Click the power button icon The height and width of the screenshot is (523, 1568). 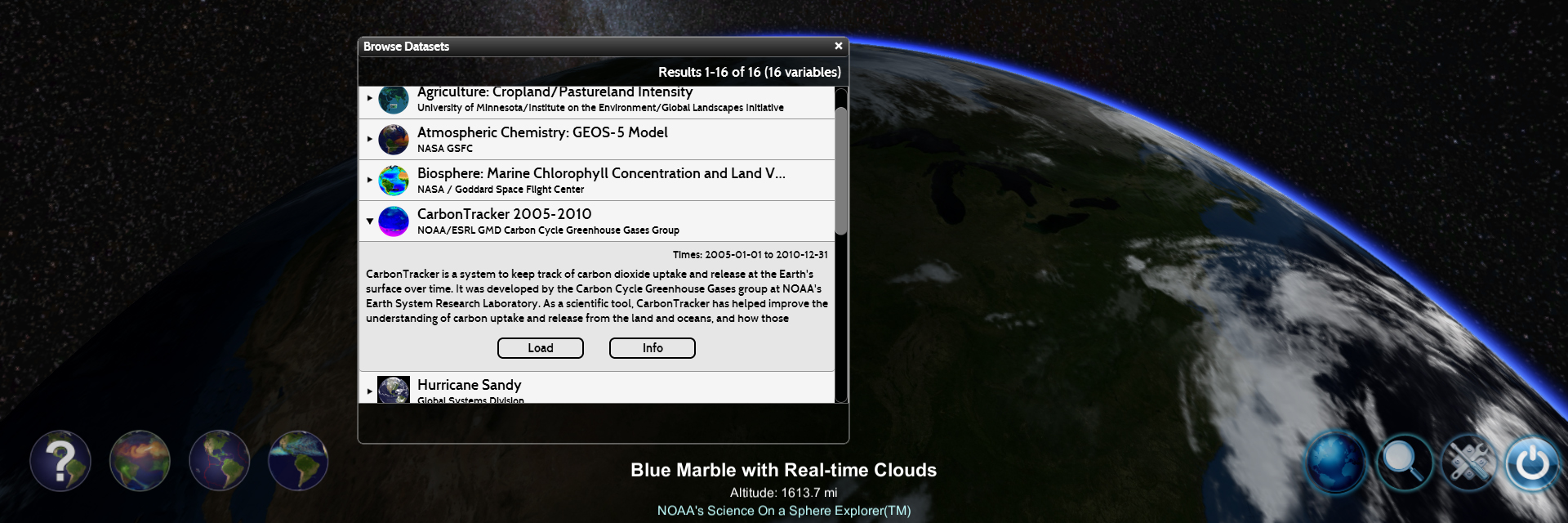pyautogui.click(x=1532, y=463)
